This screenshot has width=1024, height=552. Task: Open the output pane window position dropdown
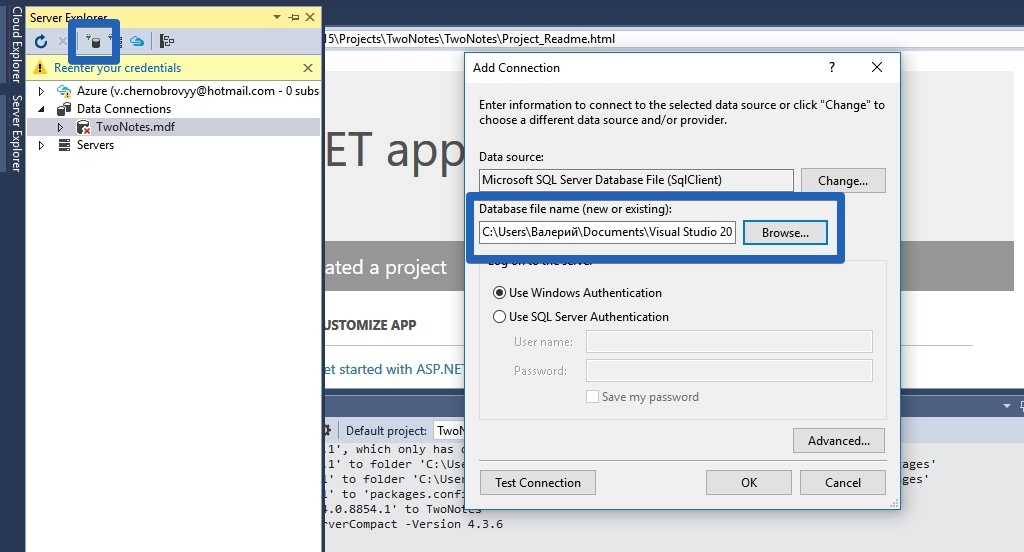pyautogui.click(x=1006, y=406)
